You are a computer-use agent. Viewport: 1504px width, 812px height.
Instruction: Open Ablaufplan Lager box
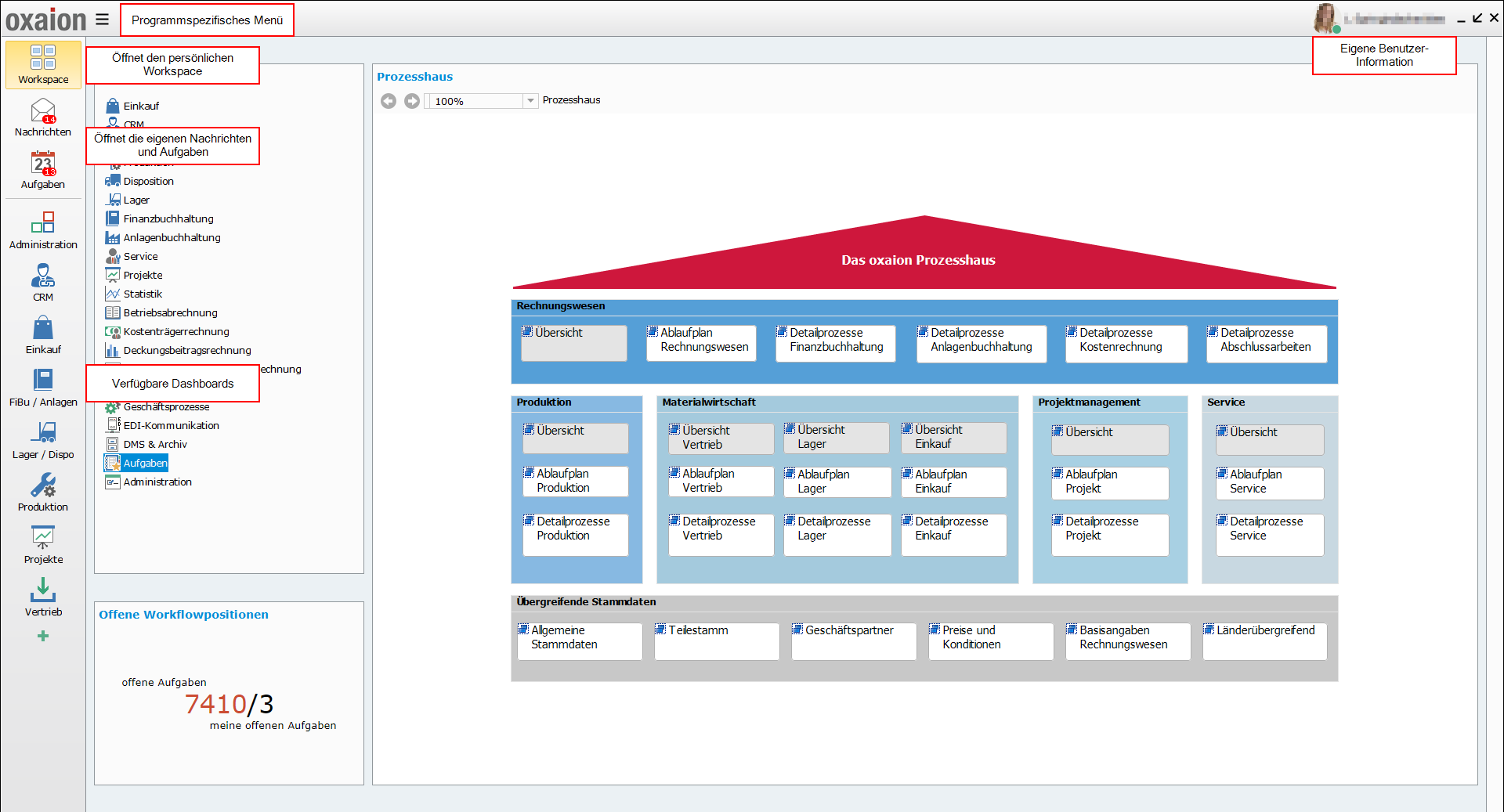pos(837,482)
